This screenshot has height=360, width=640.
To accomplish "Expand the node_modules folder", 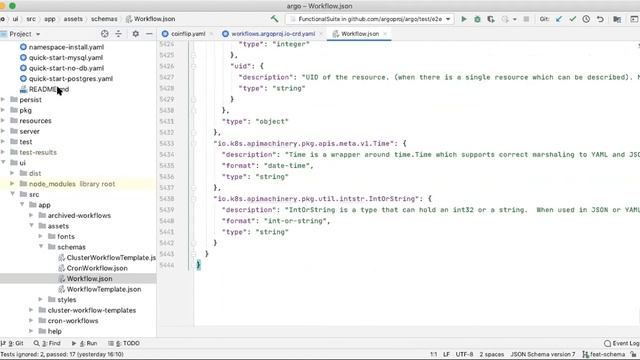I will (12, 184).
